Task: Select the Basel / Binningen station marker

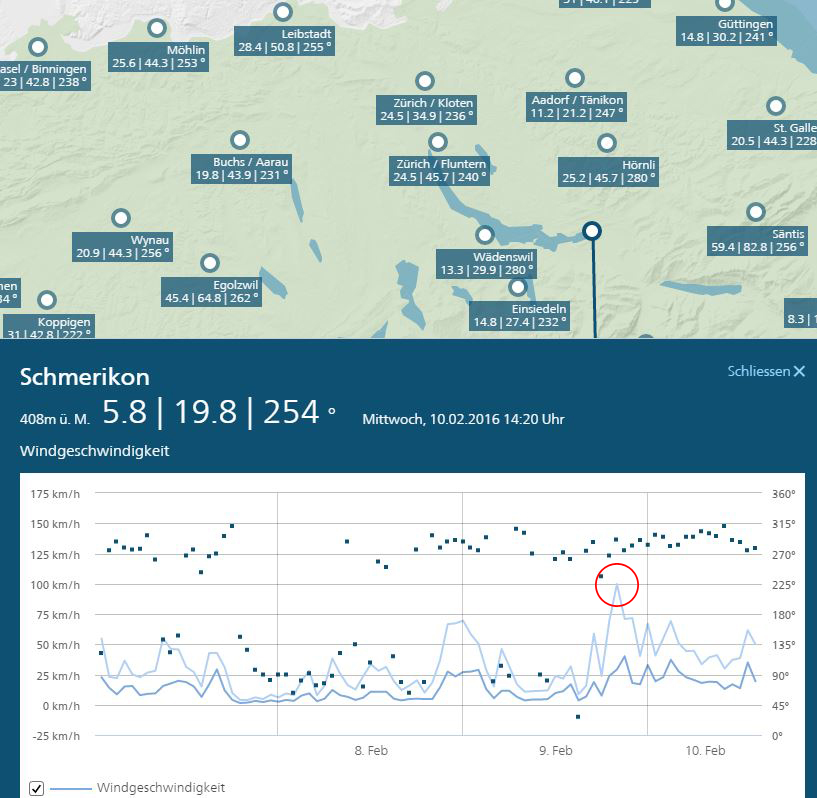Action: coord(38,47)
